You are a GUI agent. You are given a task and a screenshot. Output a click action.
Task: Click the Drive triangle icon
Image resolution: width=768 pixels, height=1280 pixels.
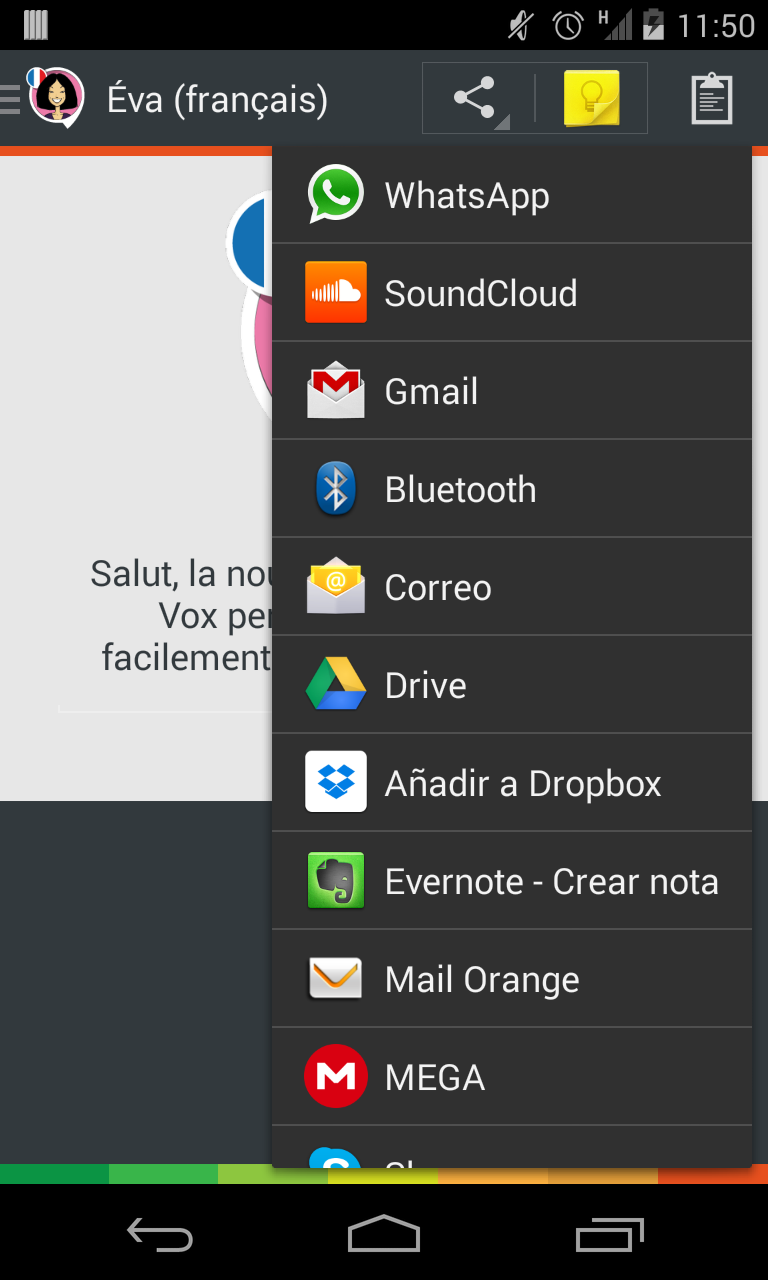coord(336,685)
